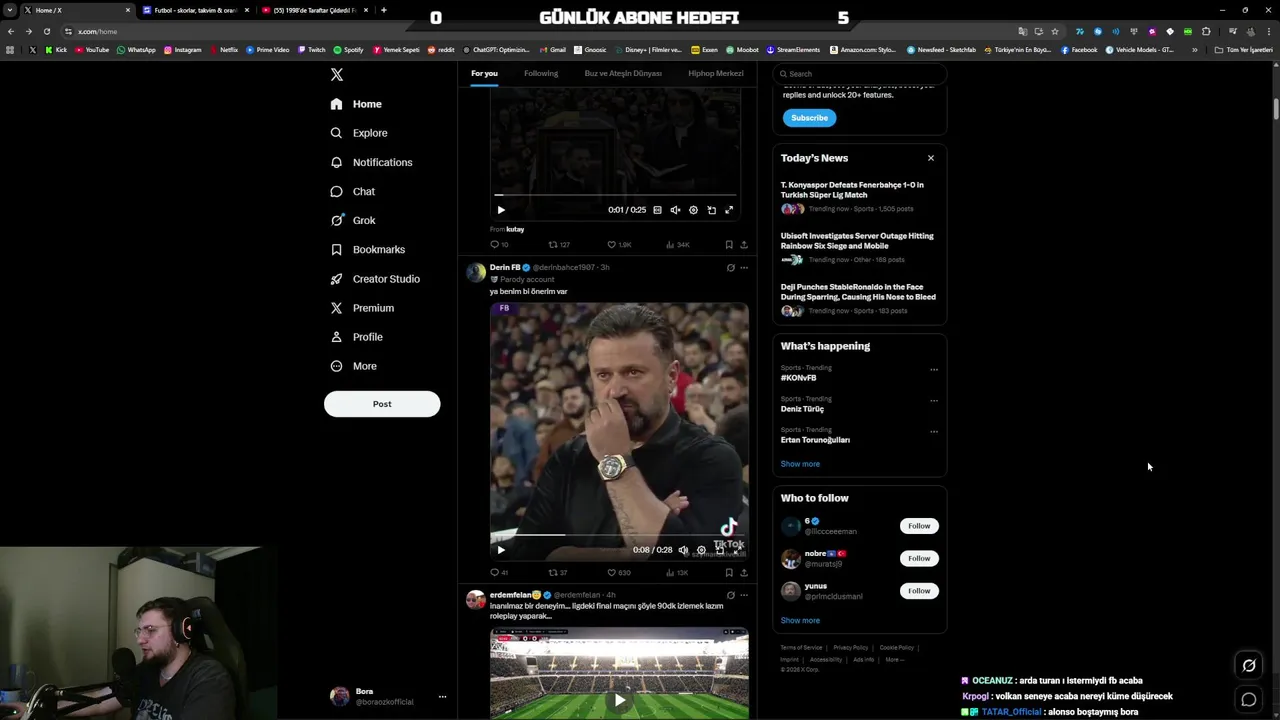The image size is (1280, 720).
Task: Share the kutay video post
Action: (x=743, y=245)
